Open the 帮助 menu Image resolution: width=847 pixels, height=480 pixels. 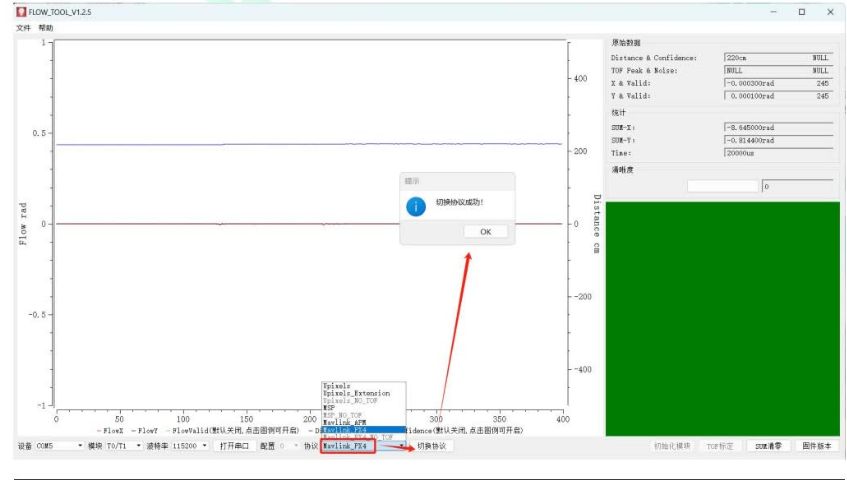[x=46, y=28]
